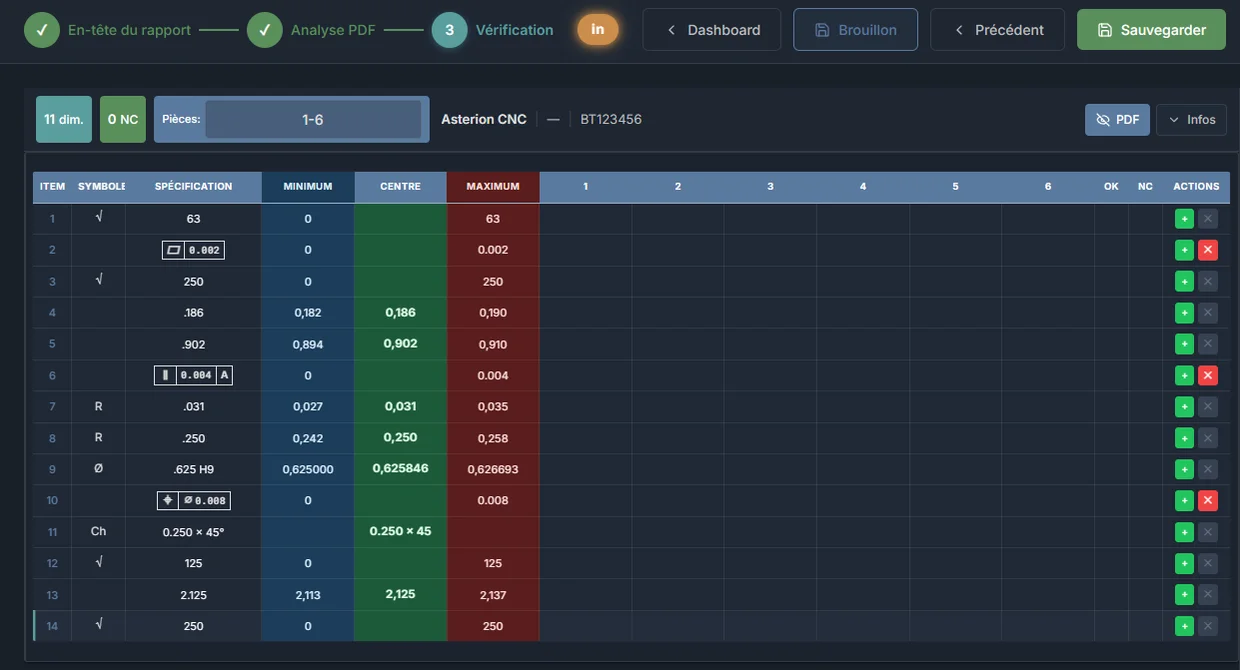
Task: Click the gray X on item 12
Action: click(1208, 563)
